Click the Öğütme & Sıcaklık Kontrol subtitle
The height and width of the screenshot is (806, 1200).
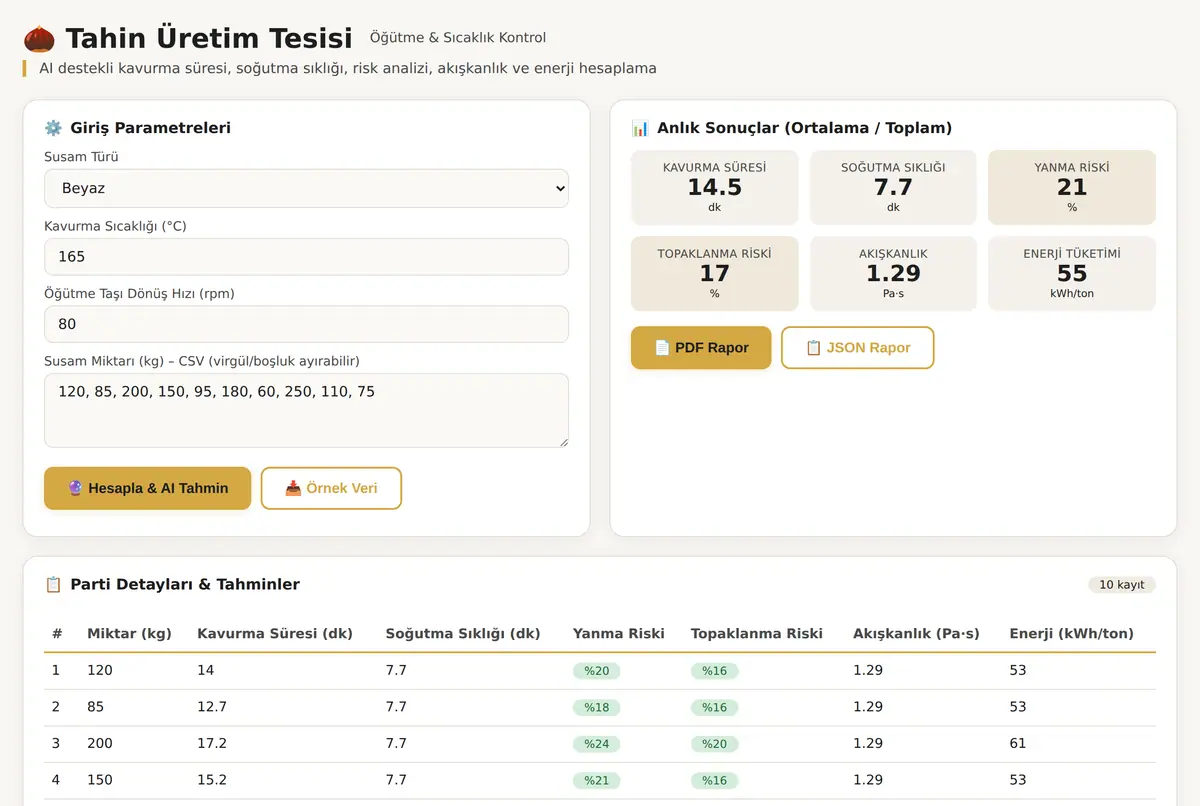coord(458,38)
